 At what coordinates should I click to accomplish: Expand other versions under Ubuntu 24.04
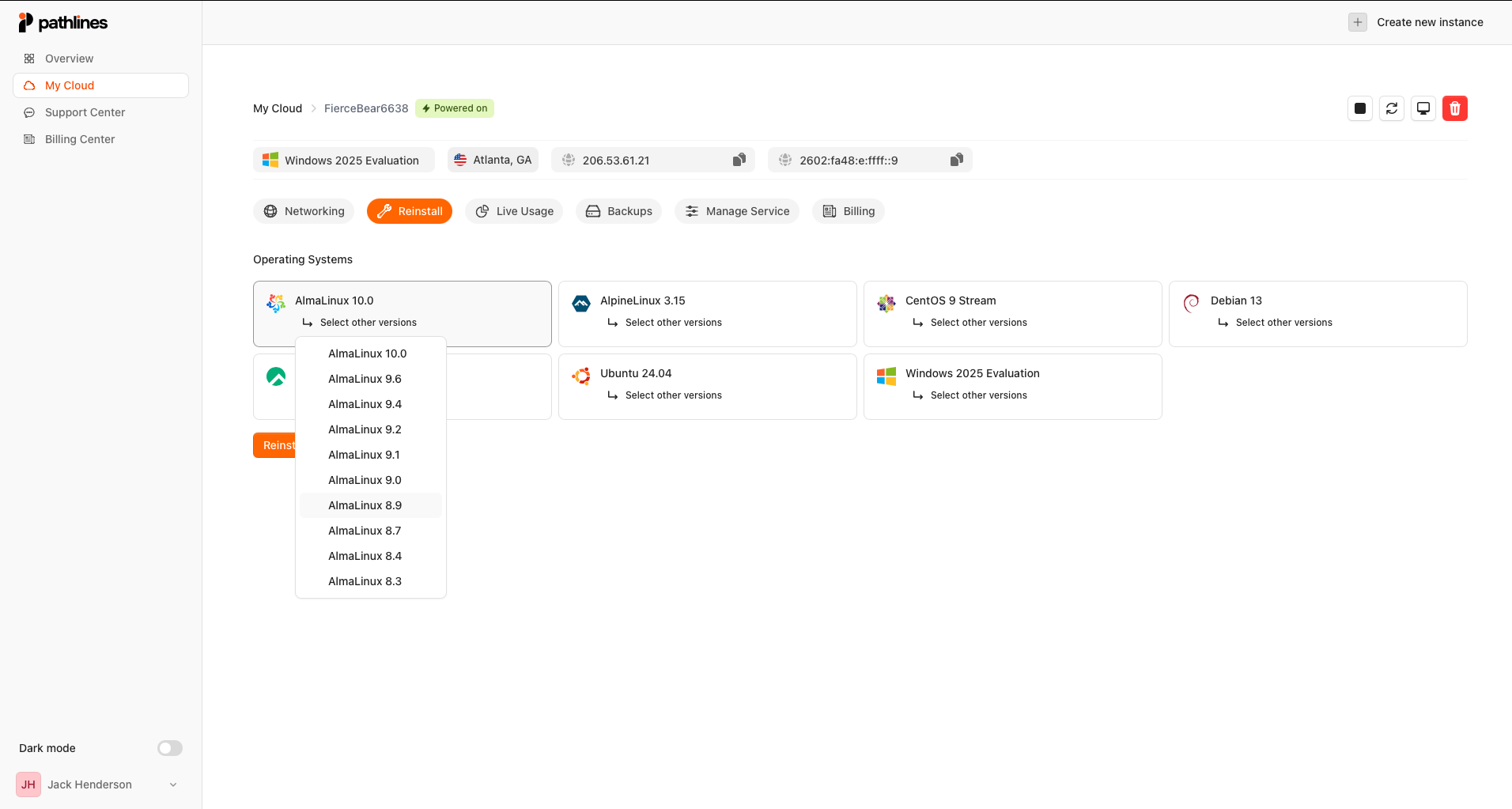(x=673, y=395)
